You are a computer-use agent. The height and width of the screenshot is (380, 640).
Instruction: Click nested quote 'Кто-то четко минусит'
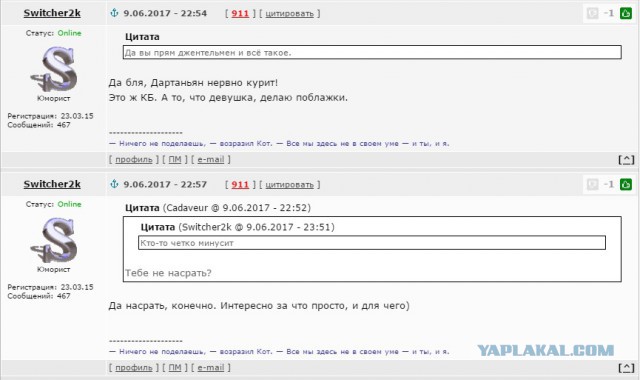point(187,243)
